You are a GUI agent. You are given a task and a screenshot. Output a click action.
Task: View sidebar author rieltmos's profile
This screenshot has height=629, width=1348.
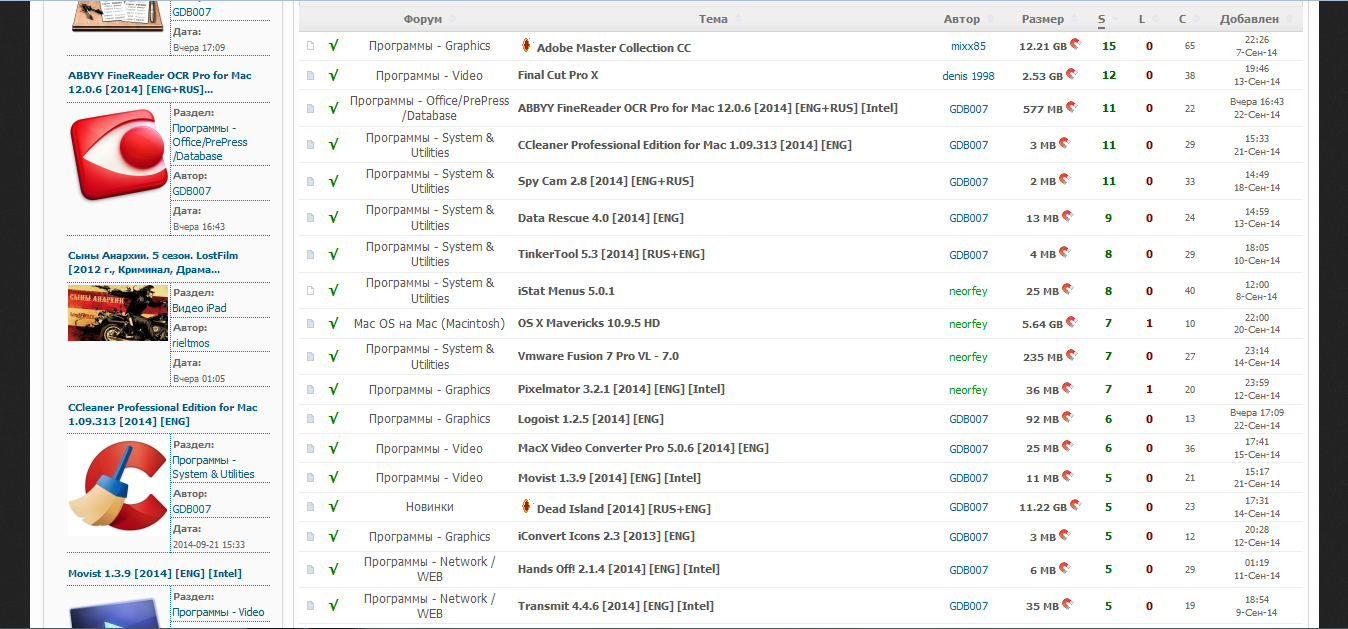click(191, 343)
